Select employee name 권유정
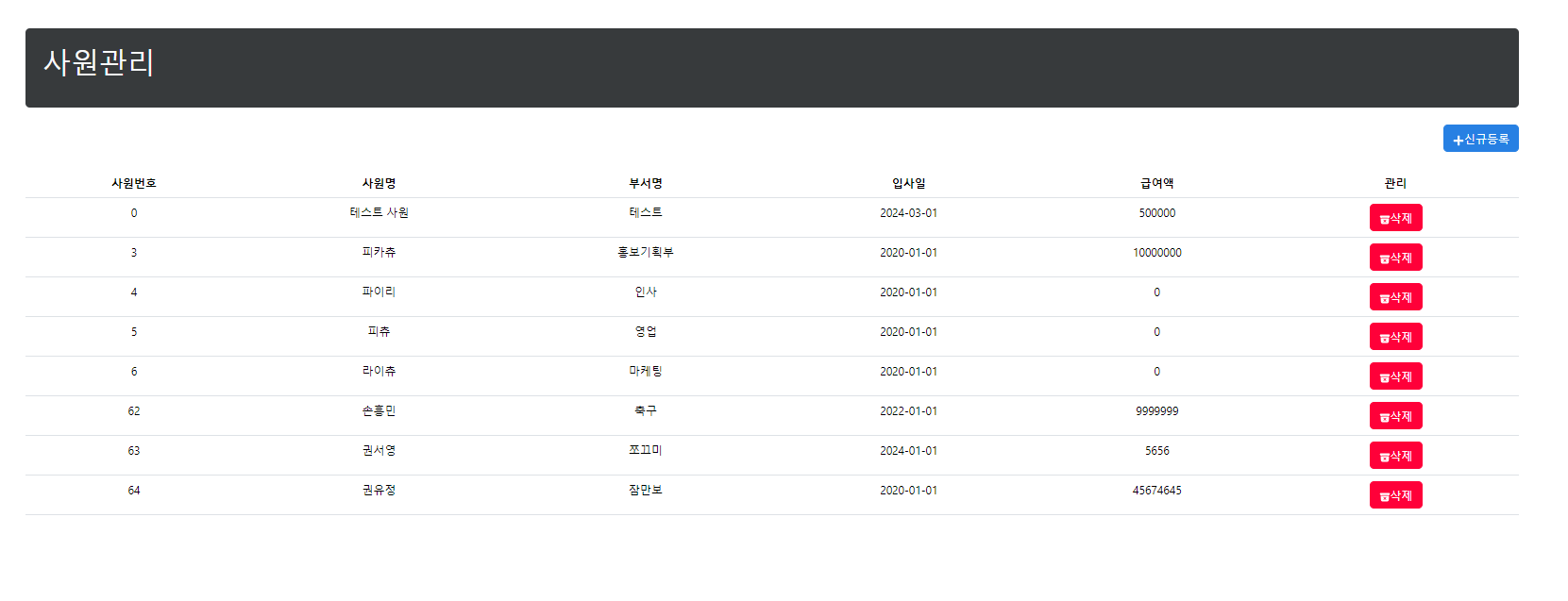The width and height of the screenshot is (1568, 601). 379,491
